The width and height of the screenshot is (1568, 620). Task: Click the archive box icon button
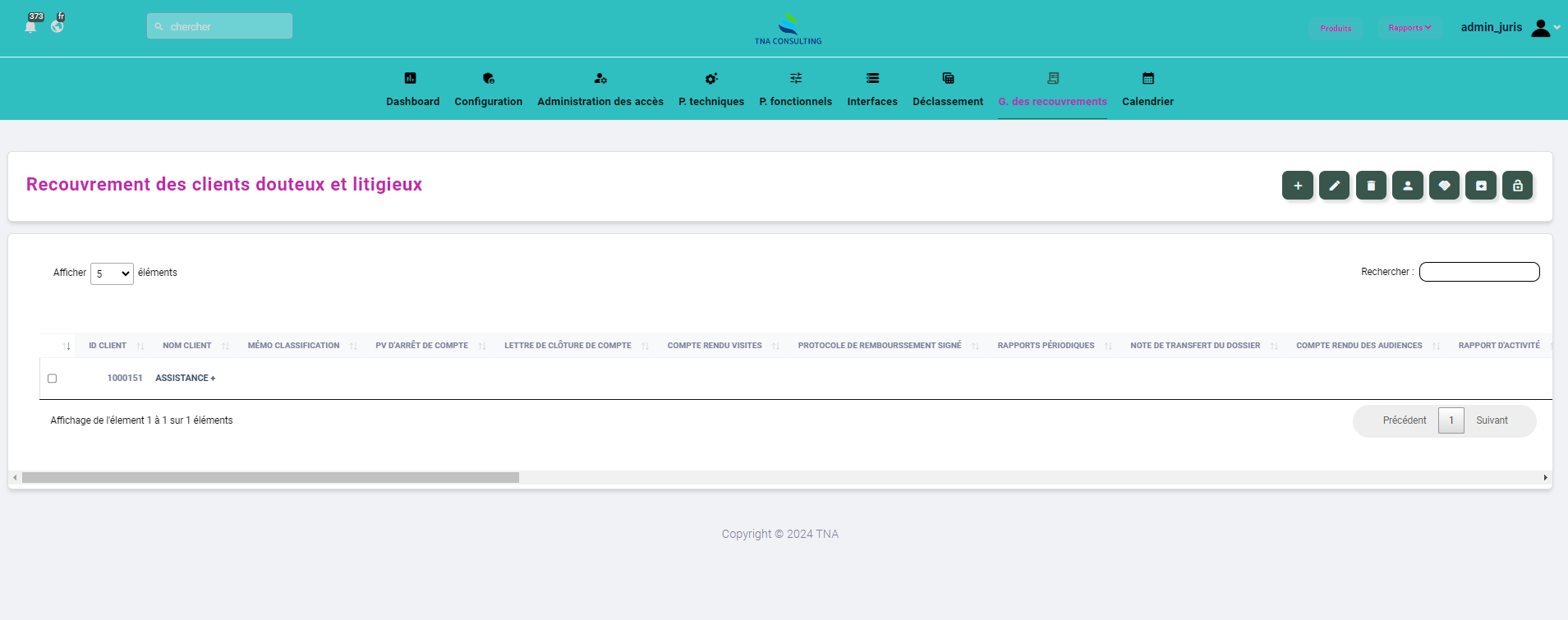point(1481,186)
